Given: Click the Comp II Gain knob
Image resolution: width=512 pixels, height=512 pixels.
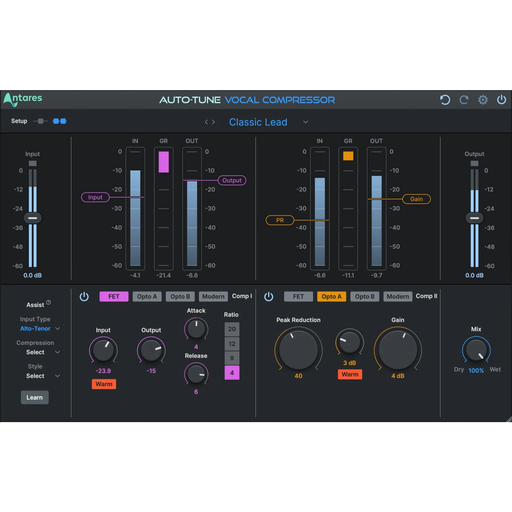Looking at the screenshot, I should click(398, 349).
